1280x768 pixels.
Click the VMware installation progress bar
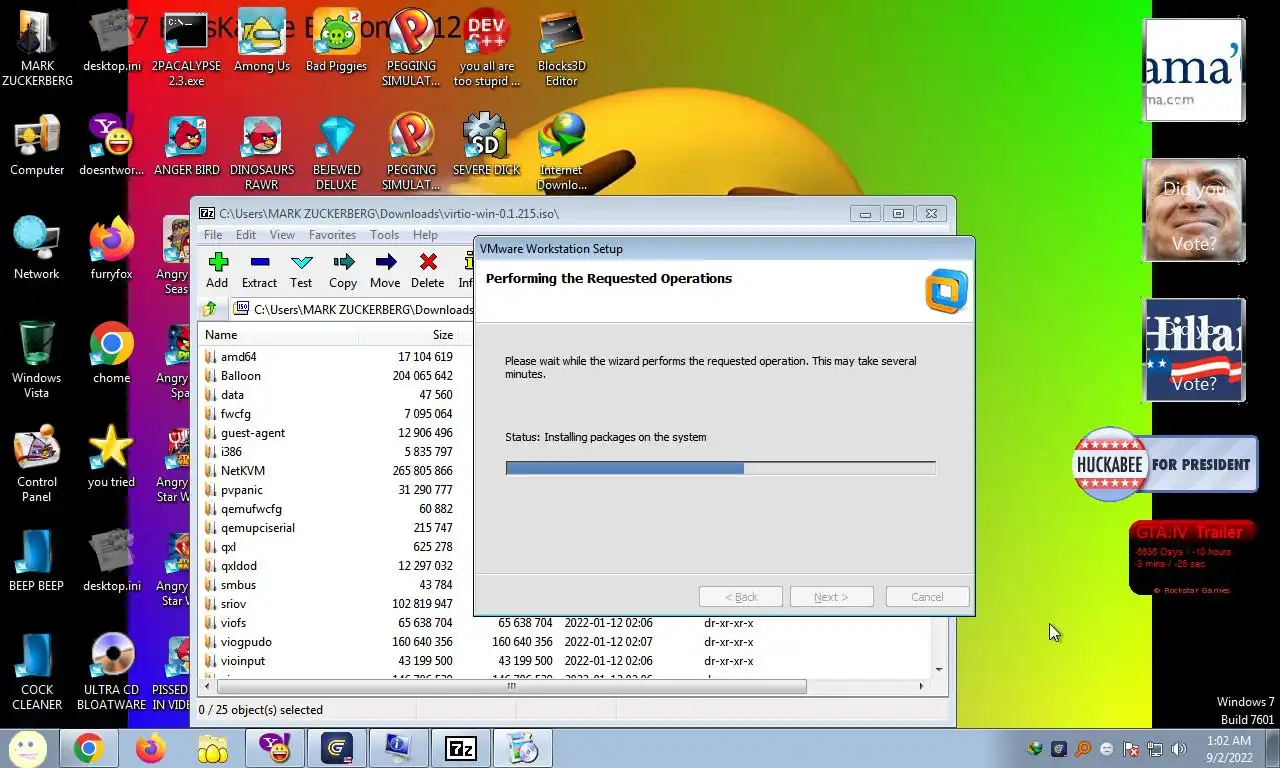tap(720, 468)
